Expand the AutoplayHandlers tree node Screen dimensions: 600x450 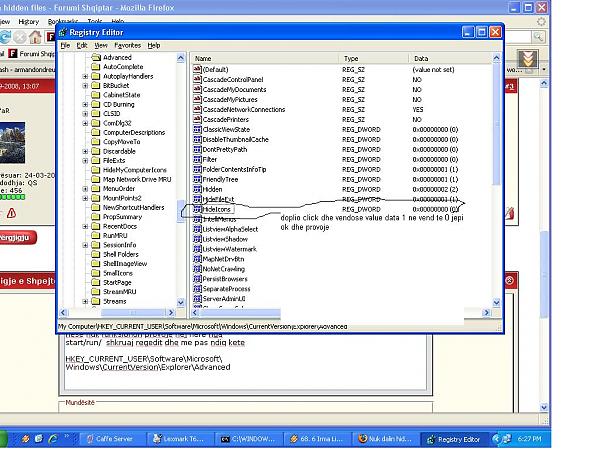[x=85, y=77]
